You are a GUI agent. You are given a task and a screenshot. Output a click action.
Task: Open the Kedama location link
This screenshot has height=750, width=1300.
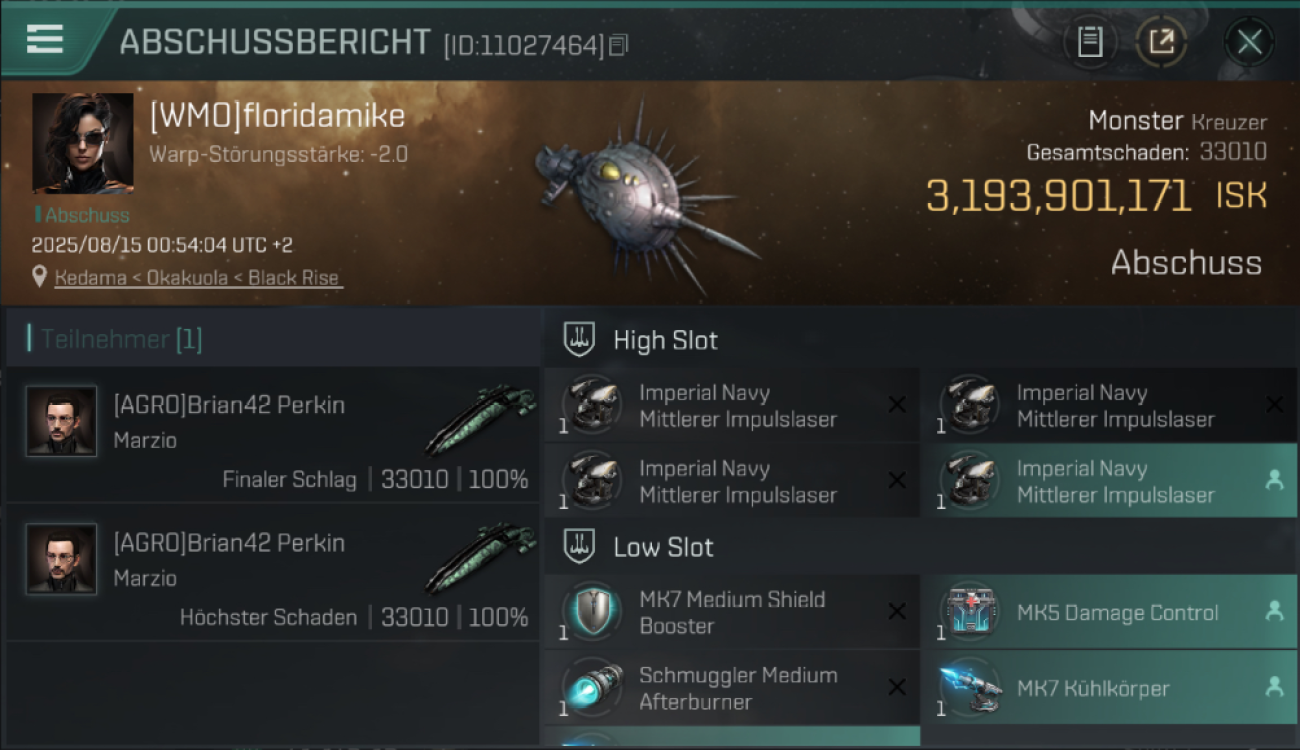[x=199, y=277]
